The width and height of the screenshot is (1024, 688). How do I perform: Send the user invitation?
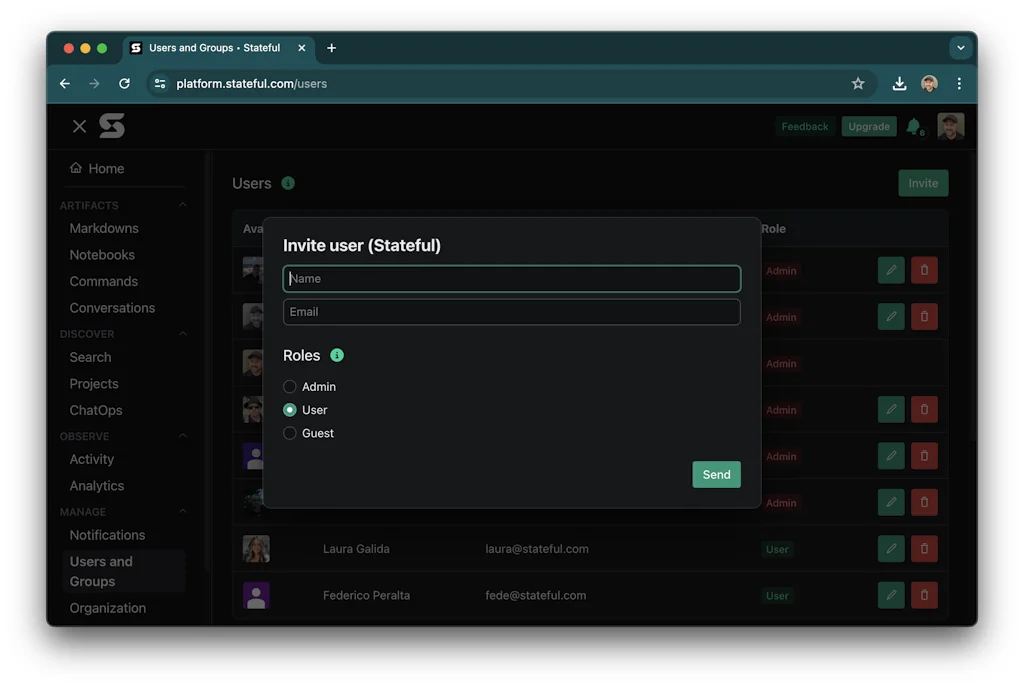click(x=716, y=474)
